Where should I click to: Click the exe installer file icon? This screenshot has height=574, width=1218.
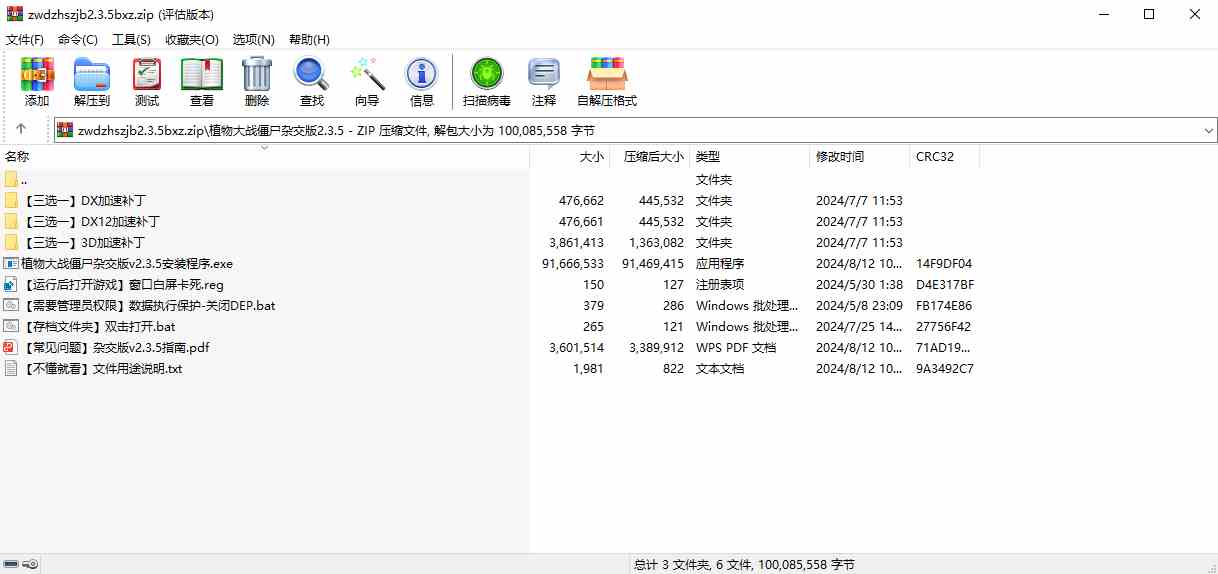point(11,264)
